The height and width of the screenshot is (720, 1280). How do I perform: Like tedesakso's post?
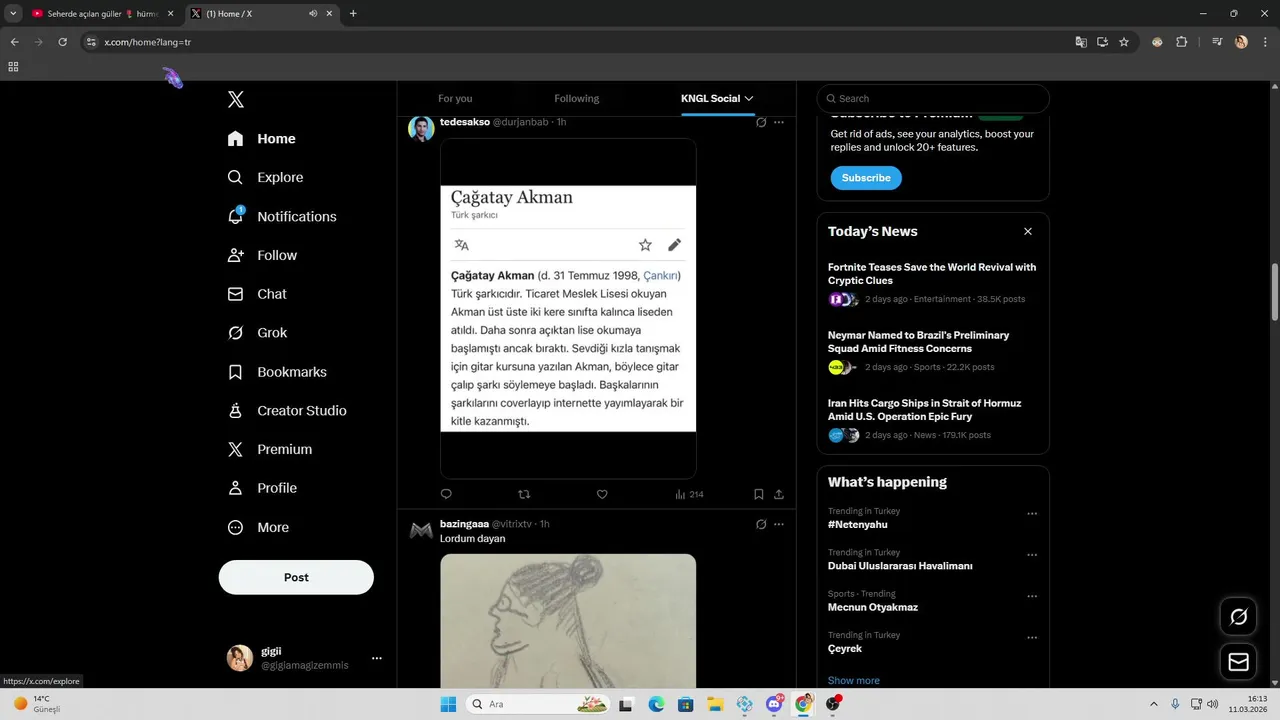[x=602, y=494]
